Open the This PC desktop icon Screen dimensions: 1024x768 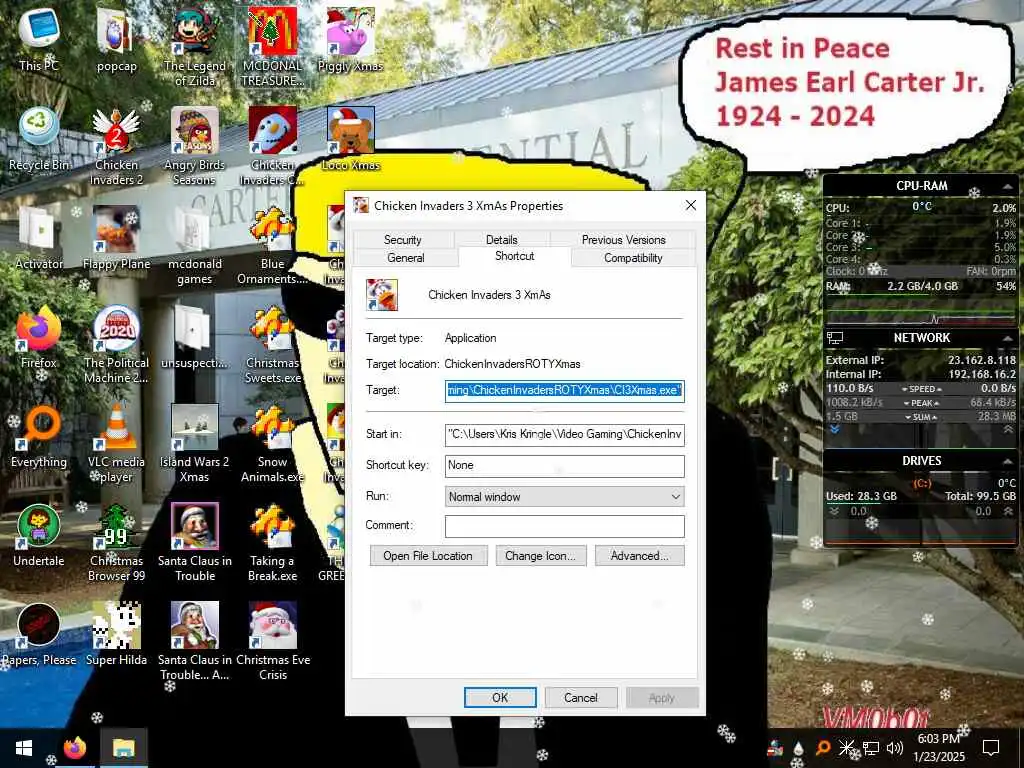coord(39,38)
